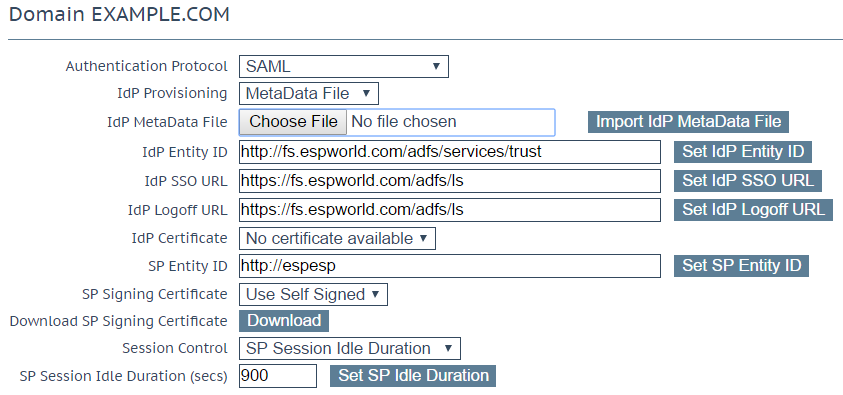The image size is (843, 395).
Task: Focus the IdP Logoff URL input field
Action: (449, 210)
